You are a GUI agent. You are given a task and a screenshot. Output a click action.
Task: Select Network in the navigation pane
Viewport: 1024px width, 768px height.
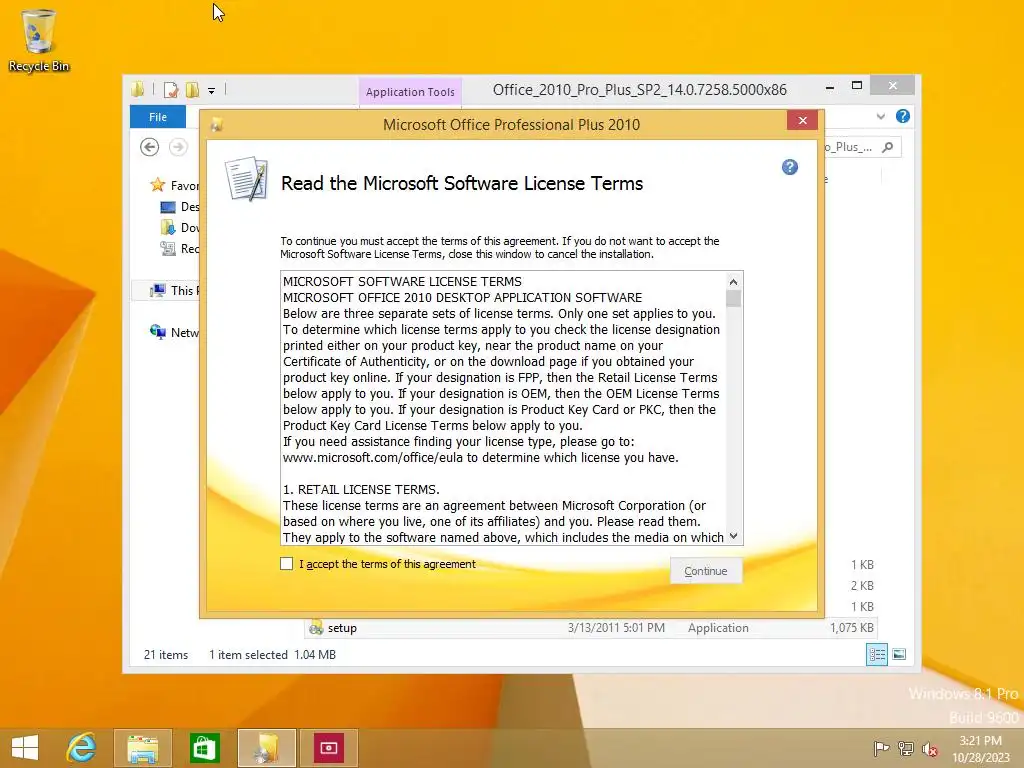174,332
